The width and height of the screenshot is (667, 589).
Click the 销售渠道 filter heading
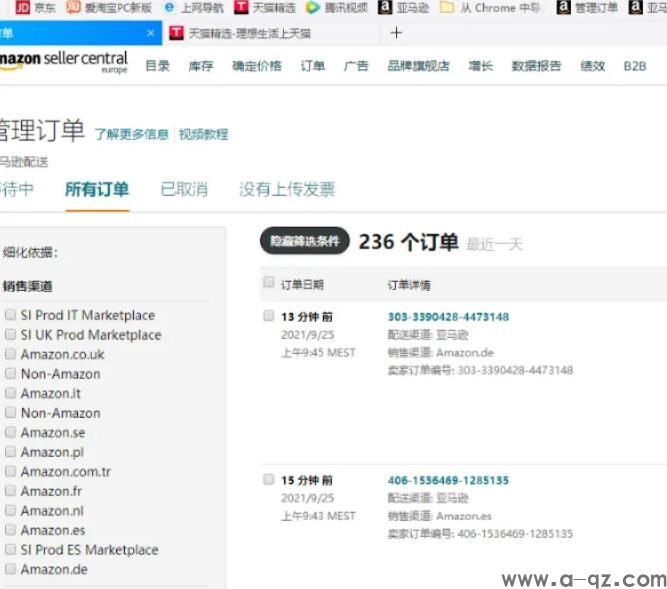28,286
